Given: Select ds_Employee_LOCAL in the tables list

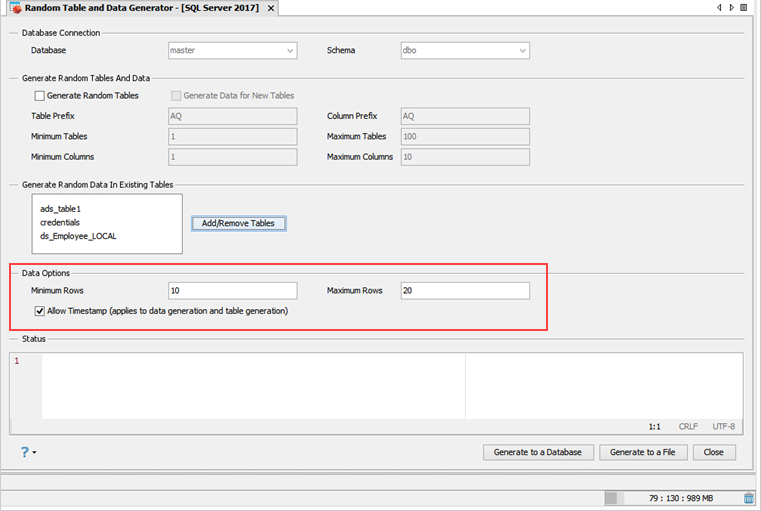Looking at the screenshot, I should pyautogui.click(x=78, y=236).
